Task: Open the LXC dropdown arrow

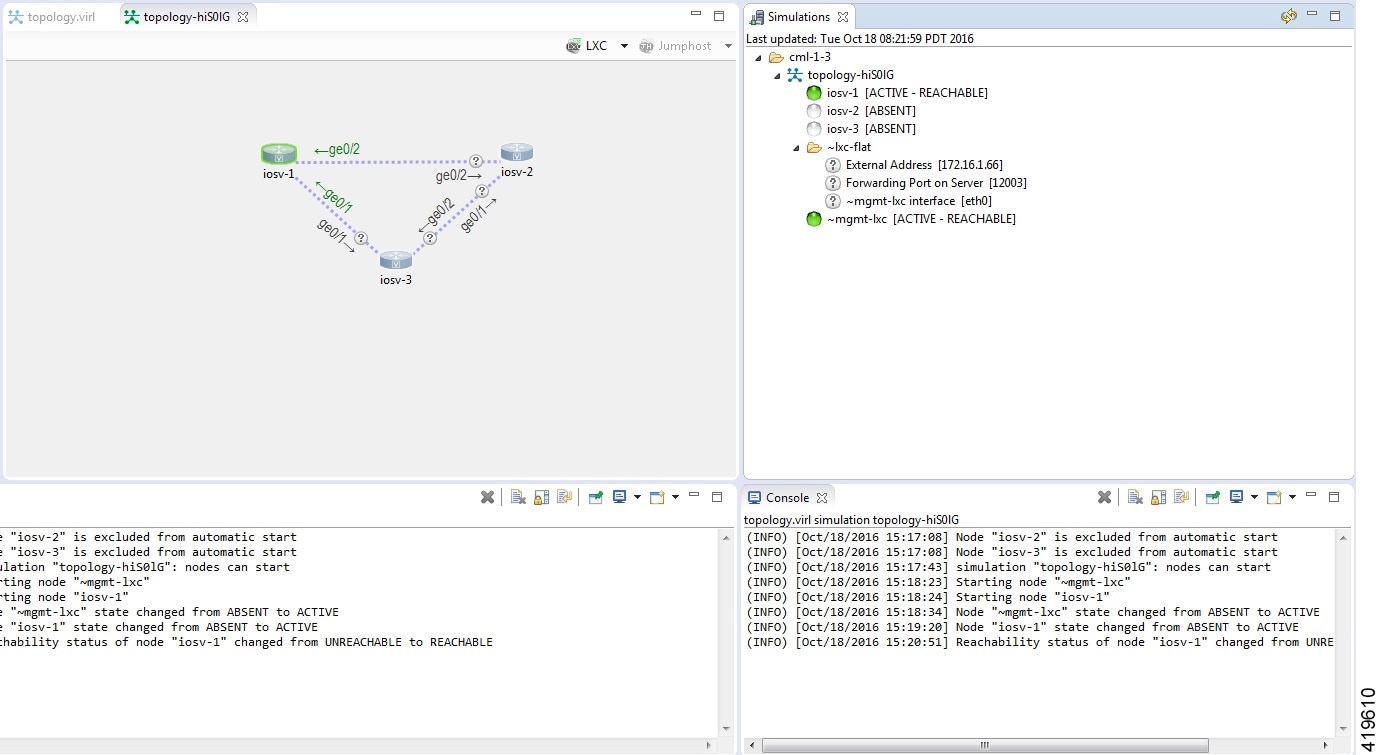Action: [624, 46]
